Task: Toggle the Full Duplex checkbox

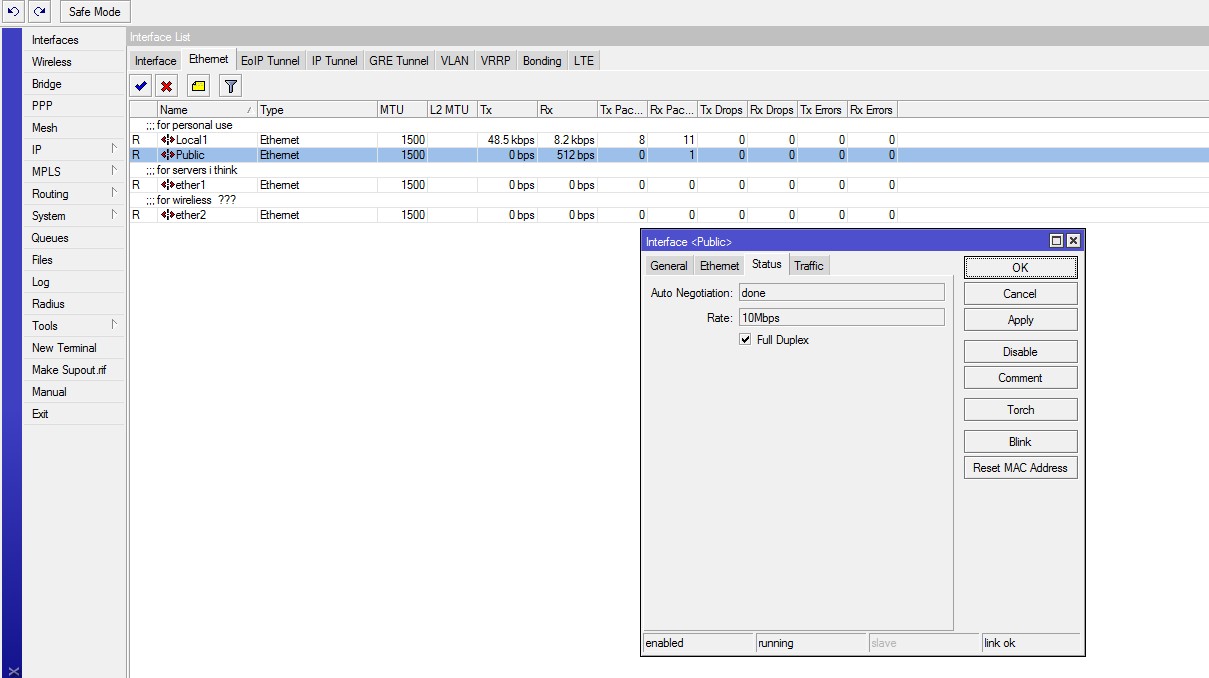Action: [745, 340]
